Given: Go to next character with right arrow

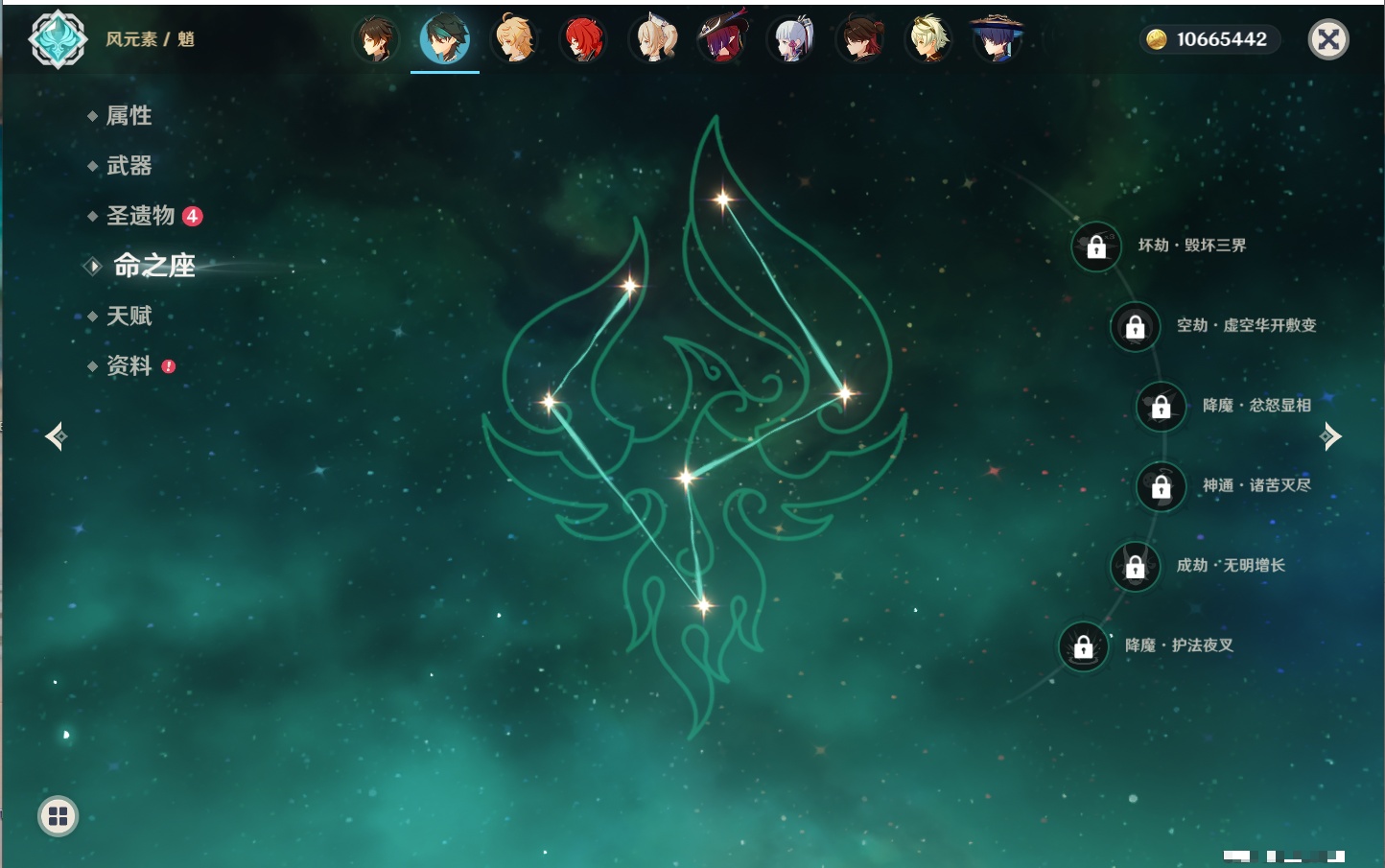Looking at the screenshot, I should [x=1329, y=436].
